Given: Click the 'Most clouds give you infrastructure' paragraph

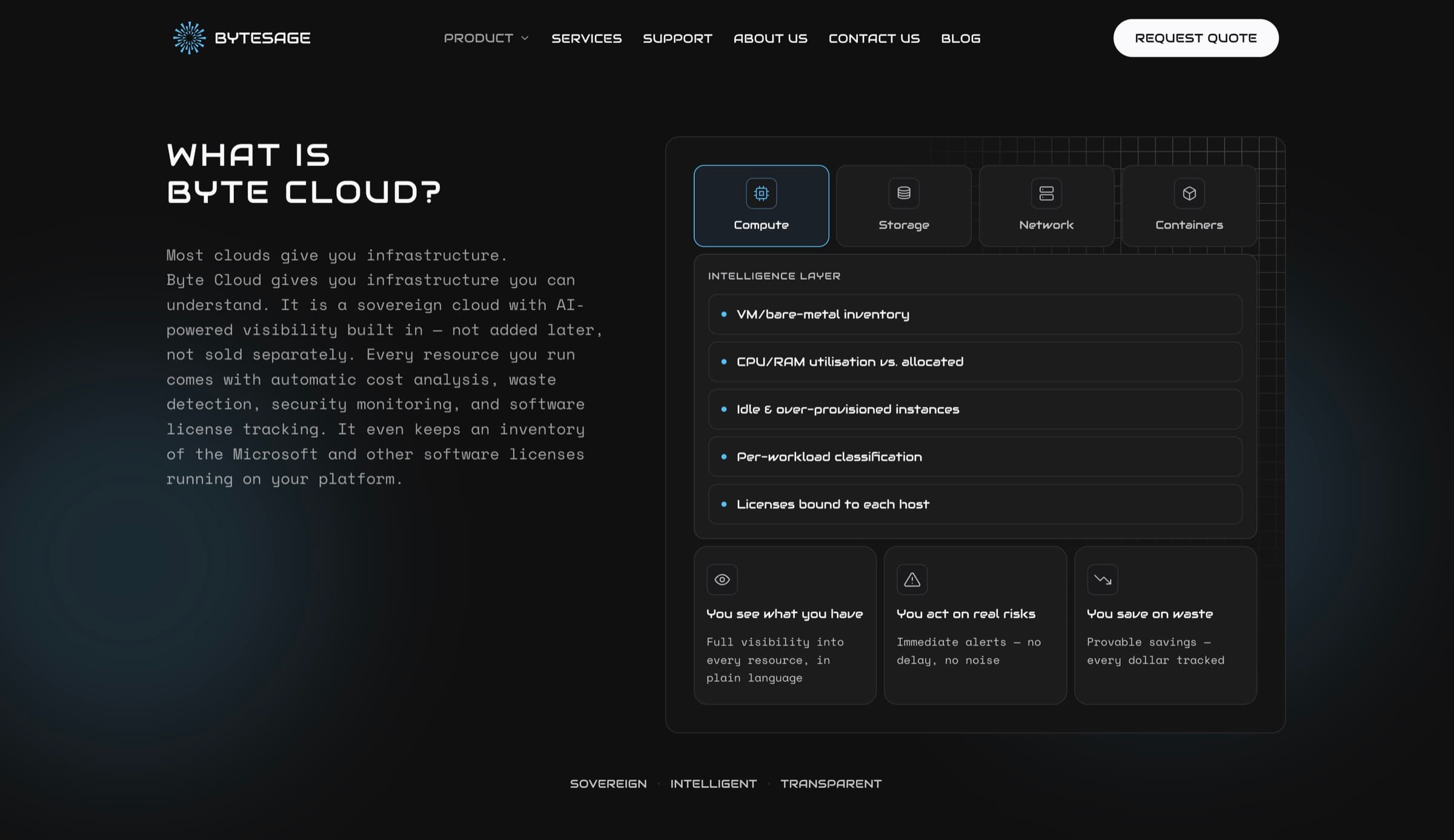Looking at the screenshot, I should tap(384, 367).
